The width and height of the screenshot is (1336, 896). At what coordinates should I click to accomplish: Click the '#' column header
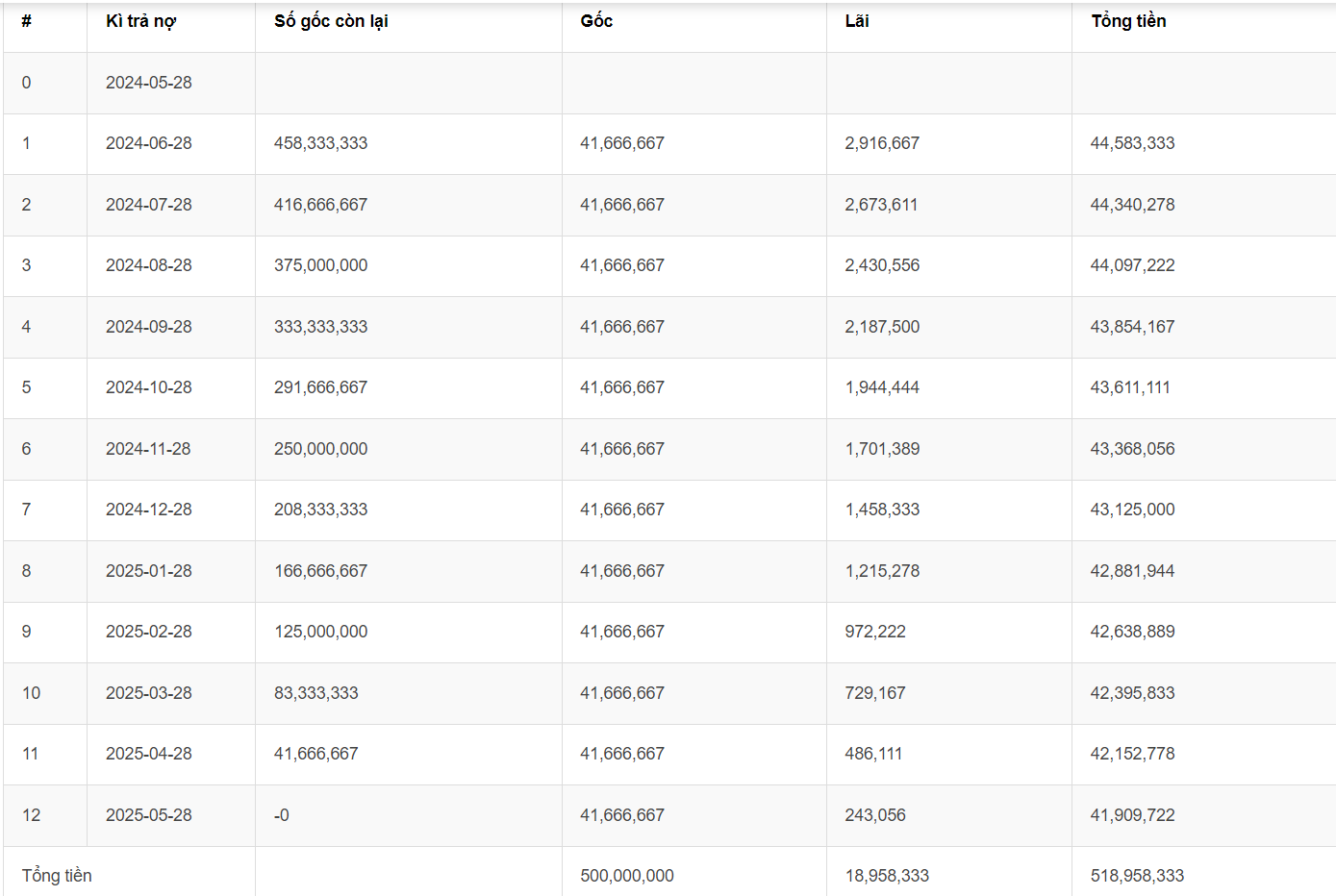pyautogui.click(x=27, y=21)
